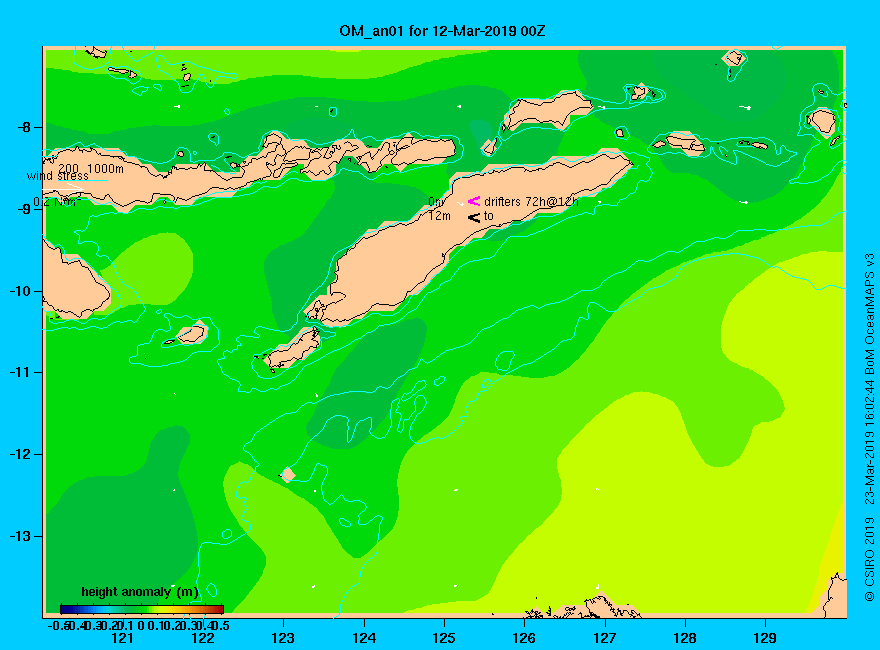Click the longitude label '125'
This screenshot has height=650, width=880.
[444, 638]
